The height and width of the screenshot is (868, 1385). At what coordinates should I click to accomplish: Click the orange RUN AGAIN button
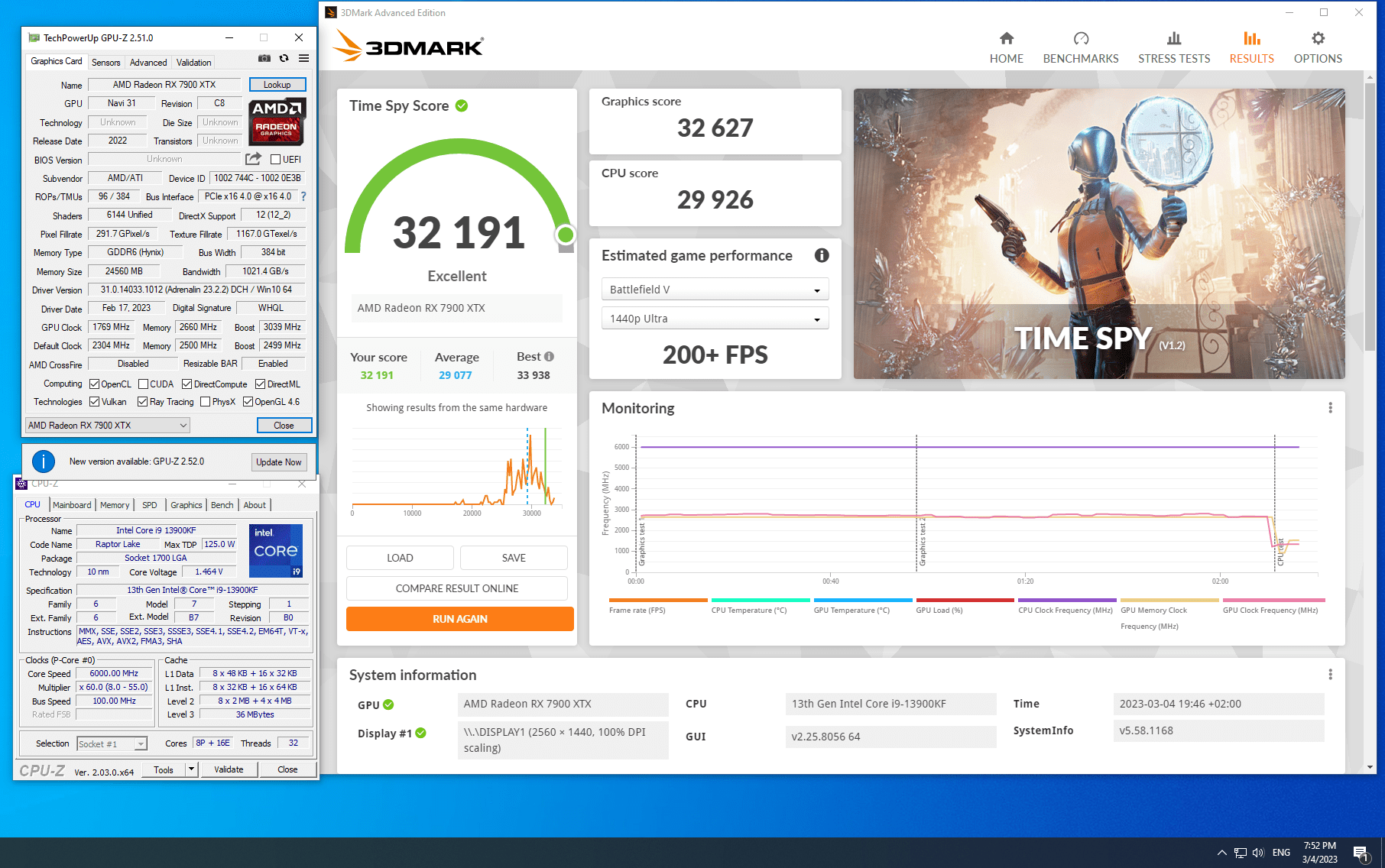tap(459, 619)
